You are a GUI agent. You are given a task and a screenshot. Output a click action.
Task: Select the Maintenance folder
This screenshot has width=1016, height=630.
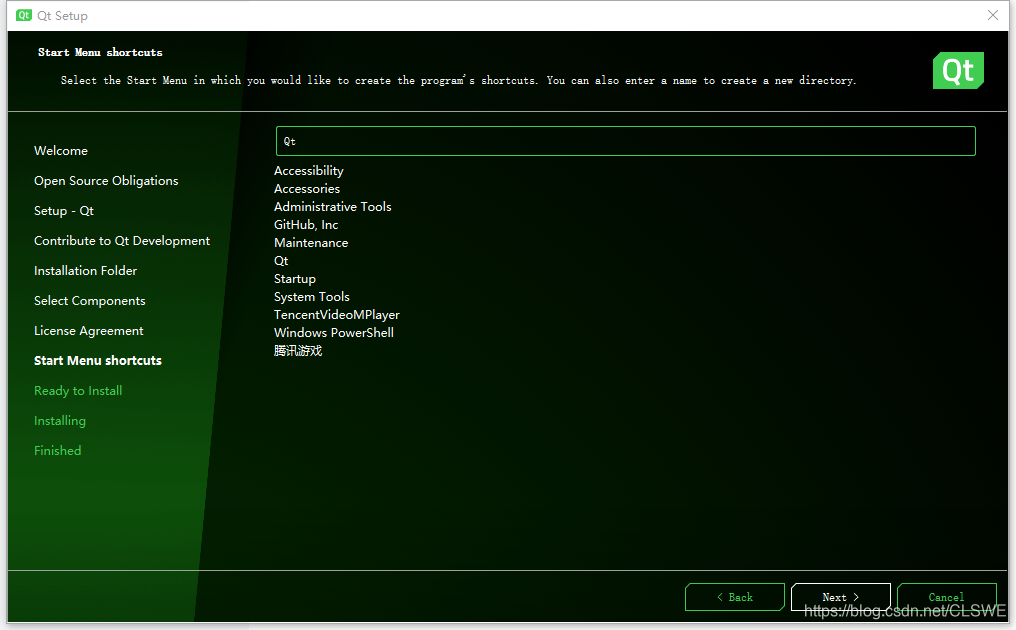tap(311, 243)
